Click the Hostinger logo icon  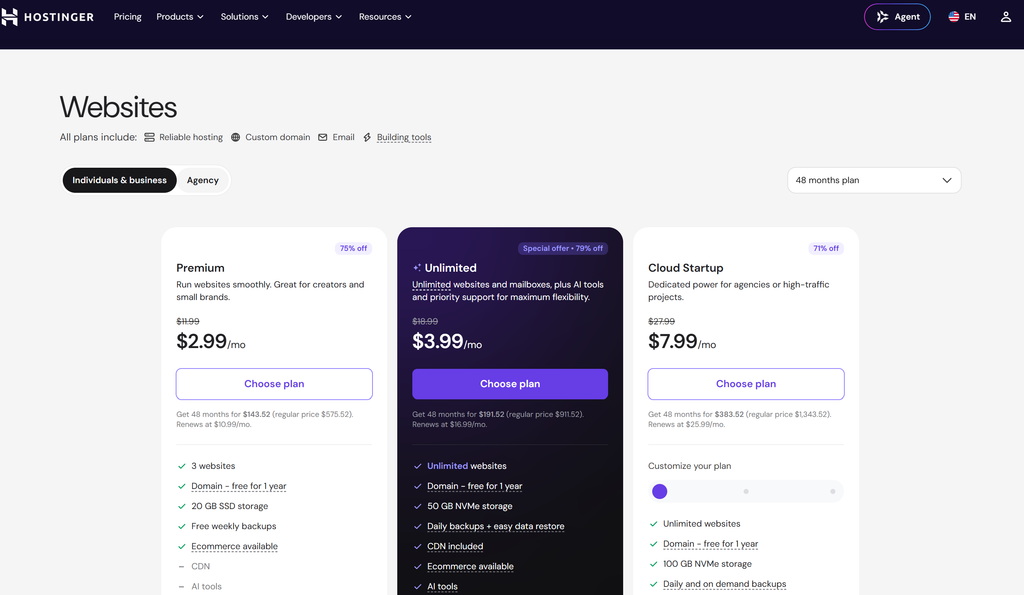pyautogui.click(x=9, y=17)
